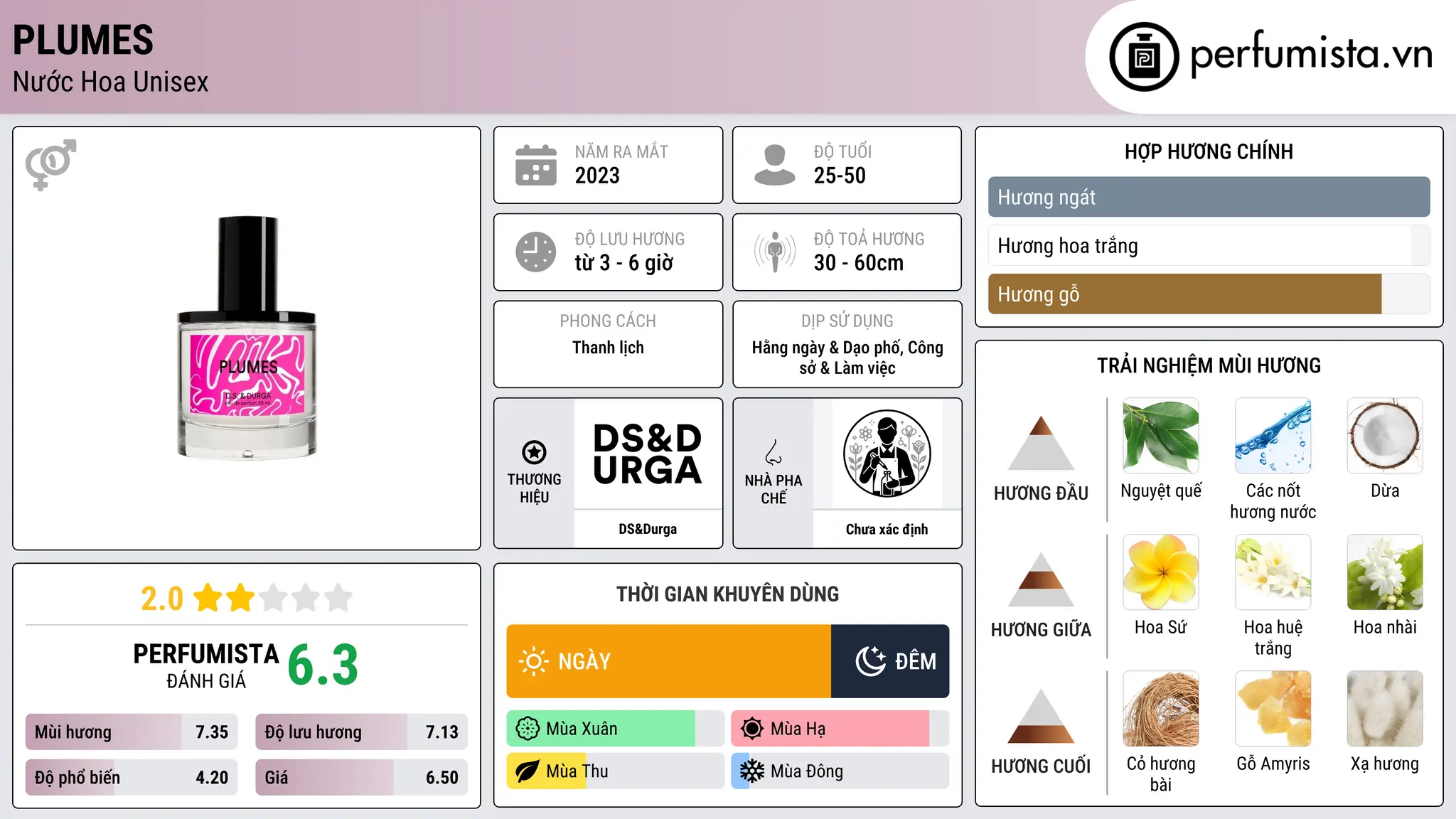The height and width of the screenshot is (819, 1456).
Task: Click the '30 - 60cm' sillage value
Action: pyautogui.click(x=859, y=263)
